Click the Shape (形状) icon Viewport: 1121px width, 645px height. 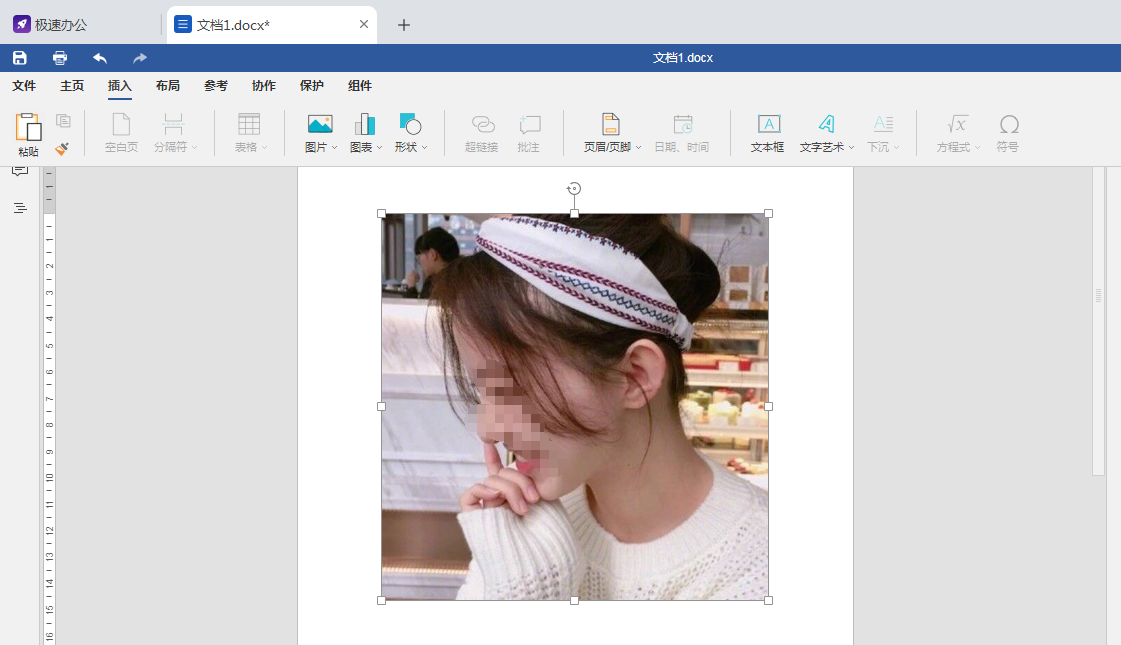(410, 124)
